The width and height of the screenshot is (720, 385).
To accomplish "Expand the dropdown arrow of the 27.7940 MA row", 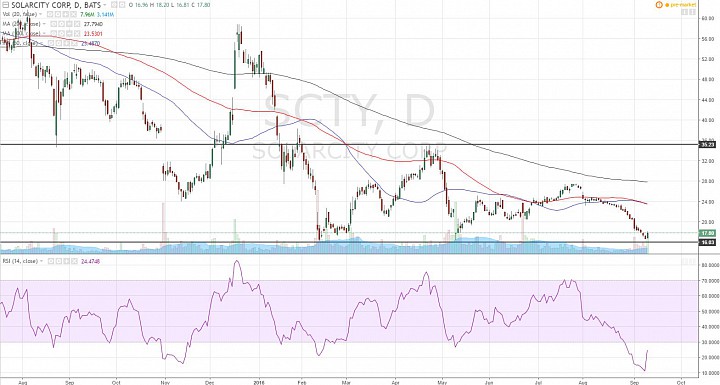I will 44,24.
